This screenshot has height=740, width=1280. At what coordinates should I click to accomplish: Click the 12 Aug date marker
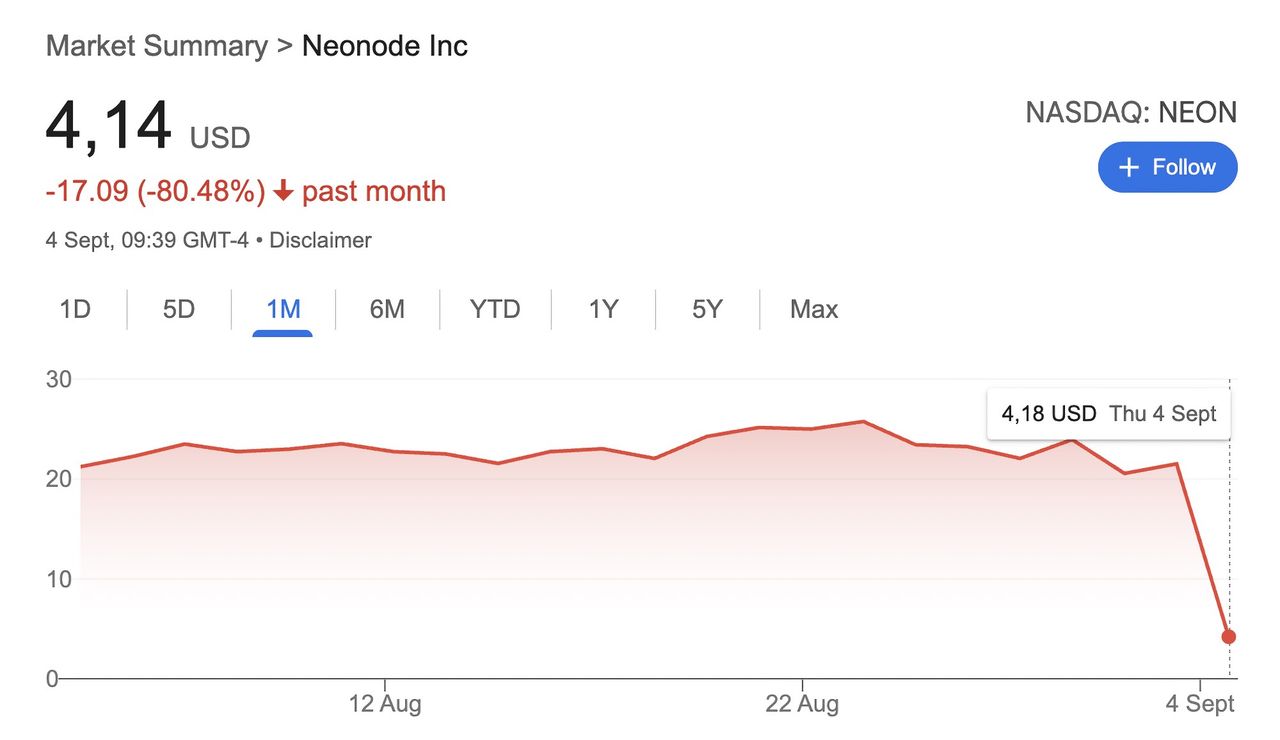(385, 704)
